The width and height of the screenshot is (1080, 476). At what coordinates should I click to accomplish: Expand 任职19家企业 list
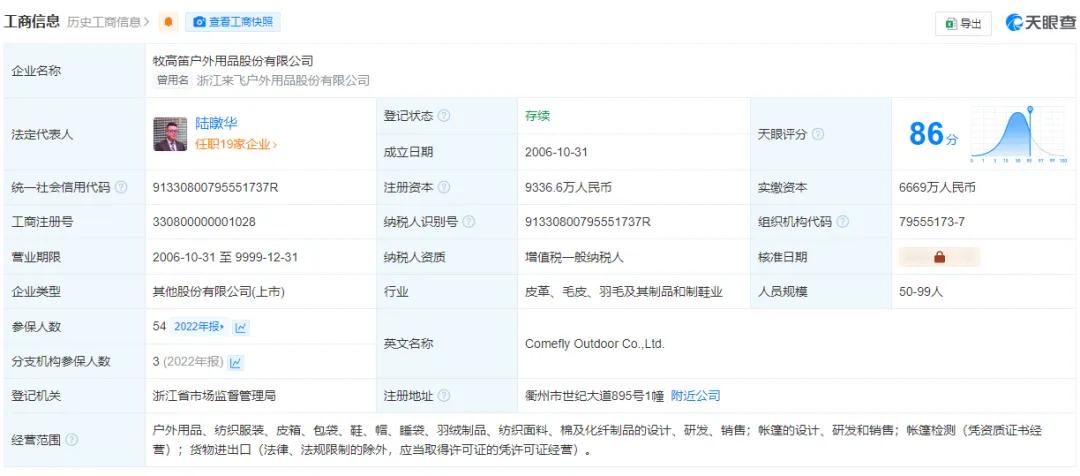coord(236,145)
